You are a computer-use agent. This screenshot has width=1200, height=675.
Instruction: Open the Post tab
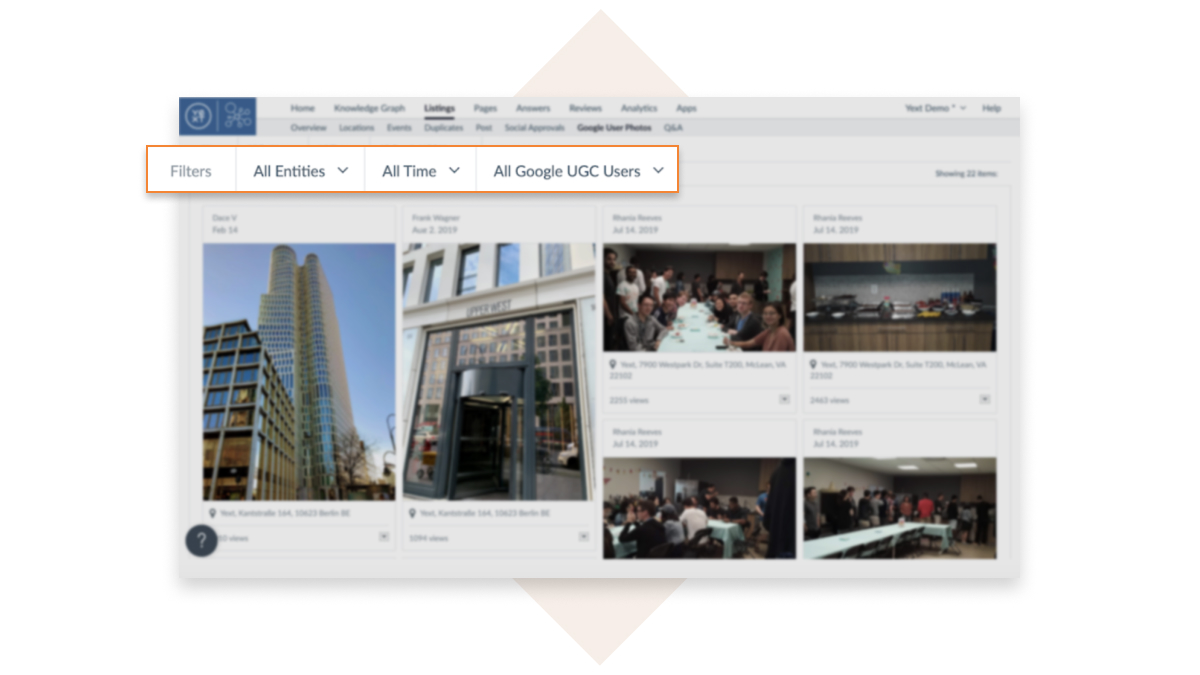(484, 128)
